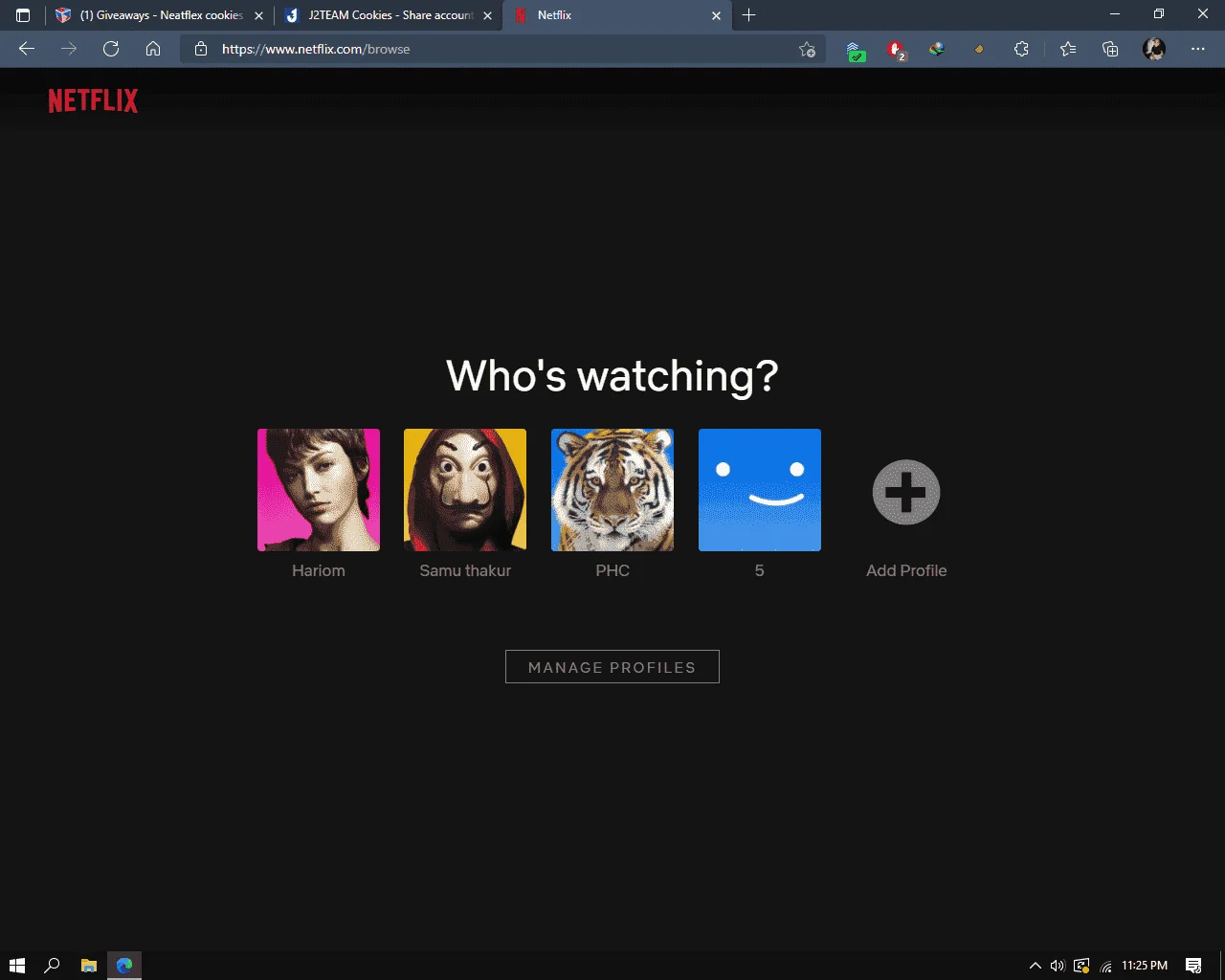Click the Add Profile plus icon
Viewport: 1225px width, 980px height.
[x=906, y=492]
